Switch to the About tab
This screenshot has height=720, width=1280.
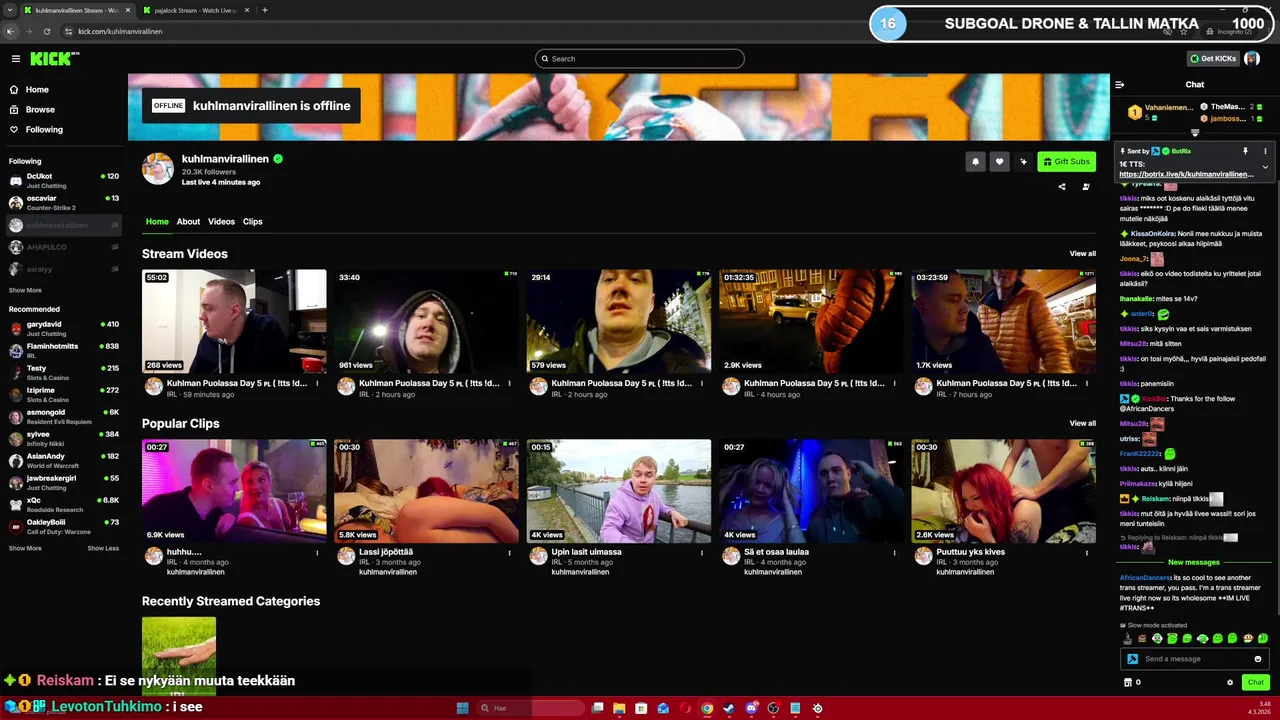(188, 222)
